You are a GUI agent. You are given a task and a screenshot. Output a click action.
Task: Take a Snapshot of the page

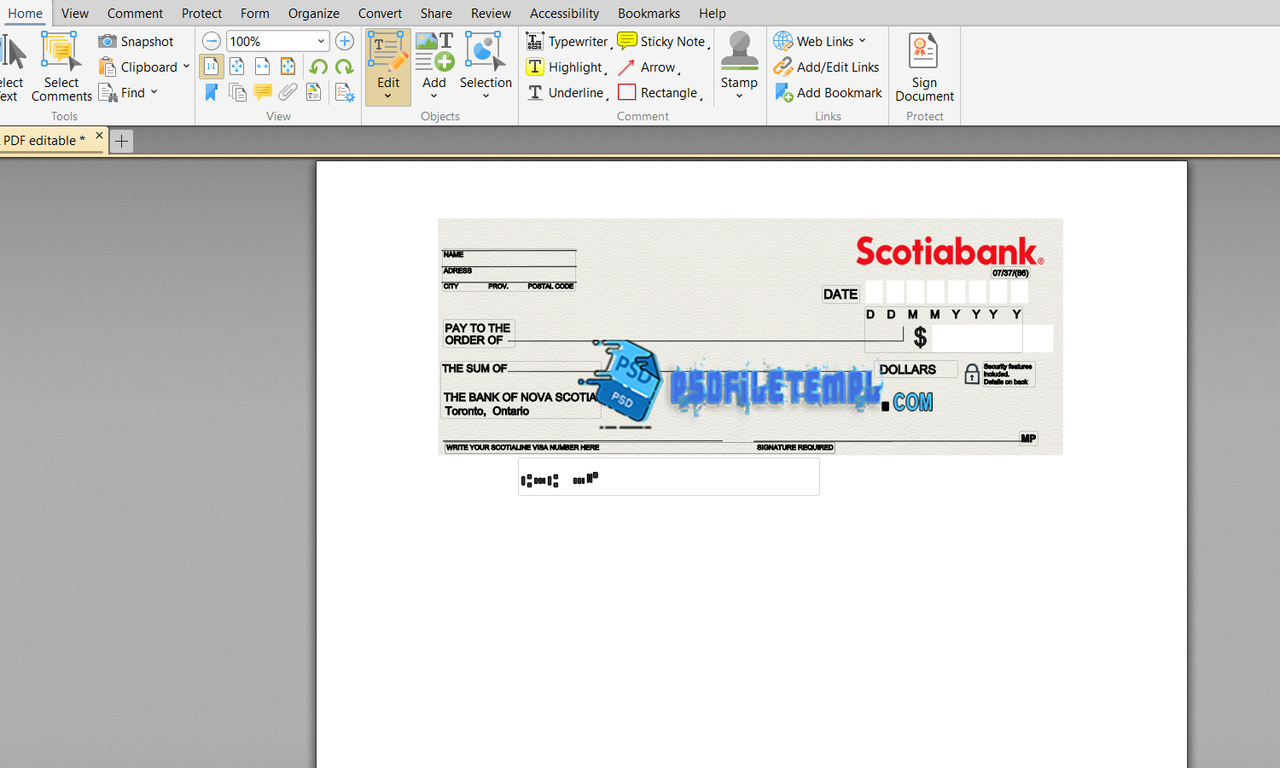[136, 41]
